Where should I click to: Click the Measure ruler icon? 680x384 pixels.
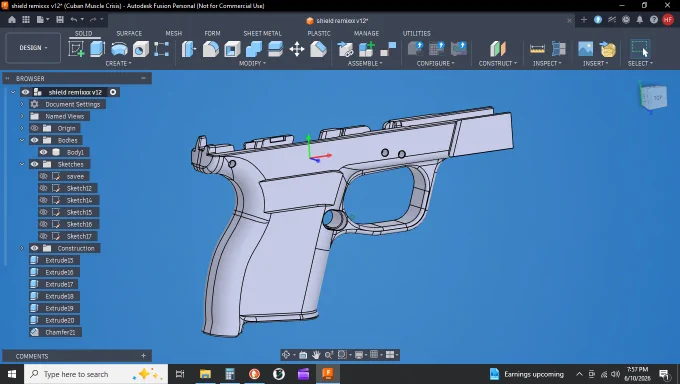[537, 49]
